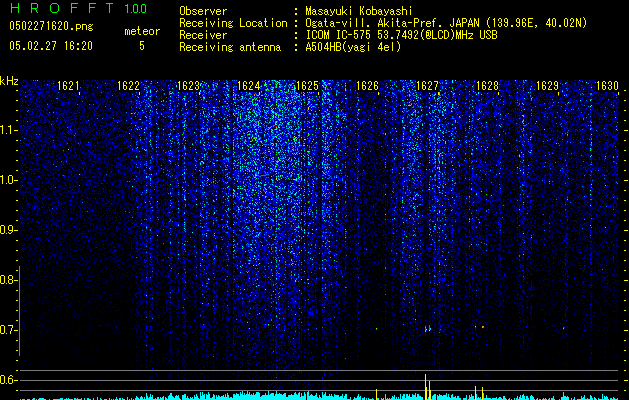Click the tallest yellow signal spike near 1627
Screen dimensions: 629x400
click(x=426, y=387)
